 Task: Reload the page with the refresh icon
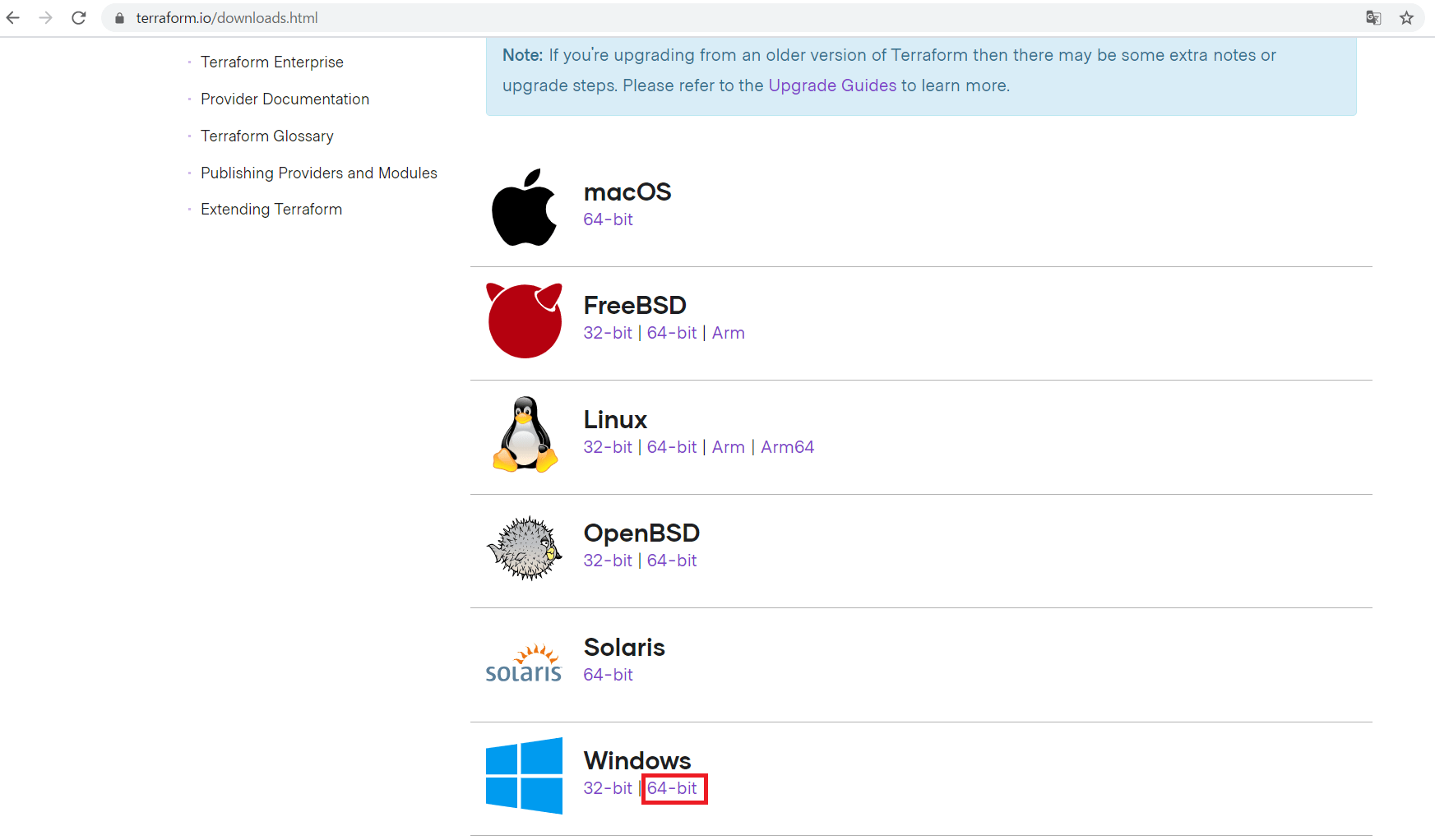(x=78, y=17)
